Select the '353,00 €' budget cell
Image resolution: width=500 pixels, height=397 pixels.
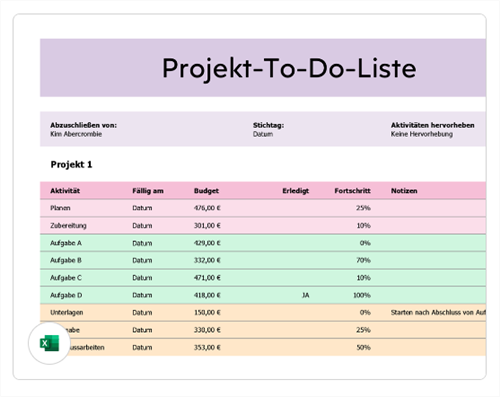pos(207,347)
